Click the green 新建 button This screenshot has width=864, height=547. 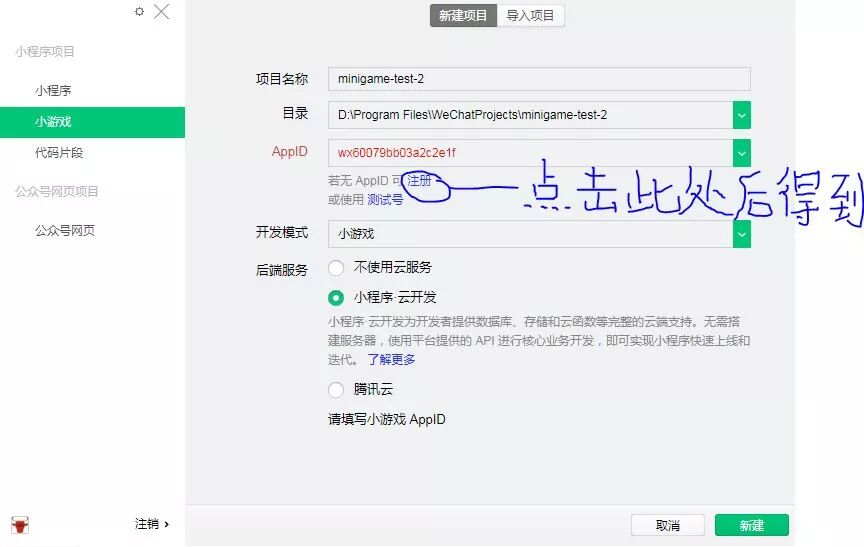(752, 526)
